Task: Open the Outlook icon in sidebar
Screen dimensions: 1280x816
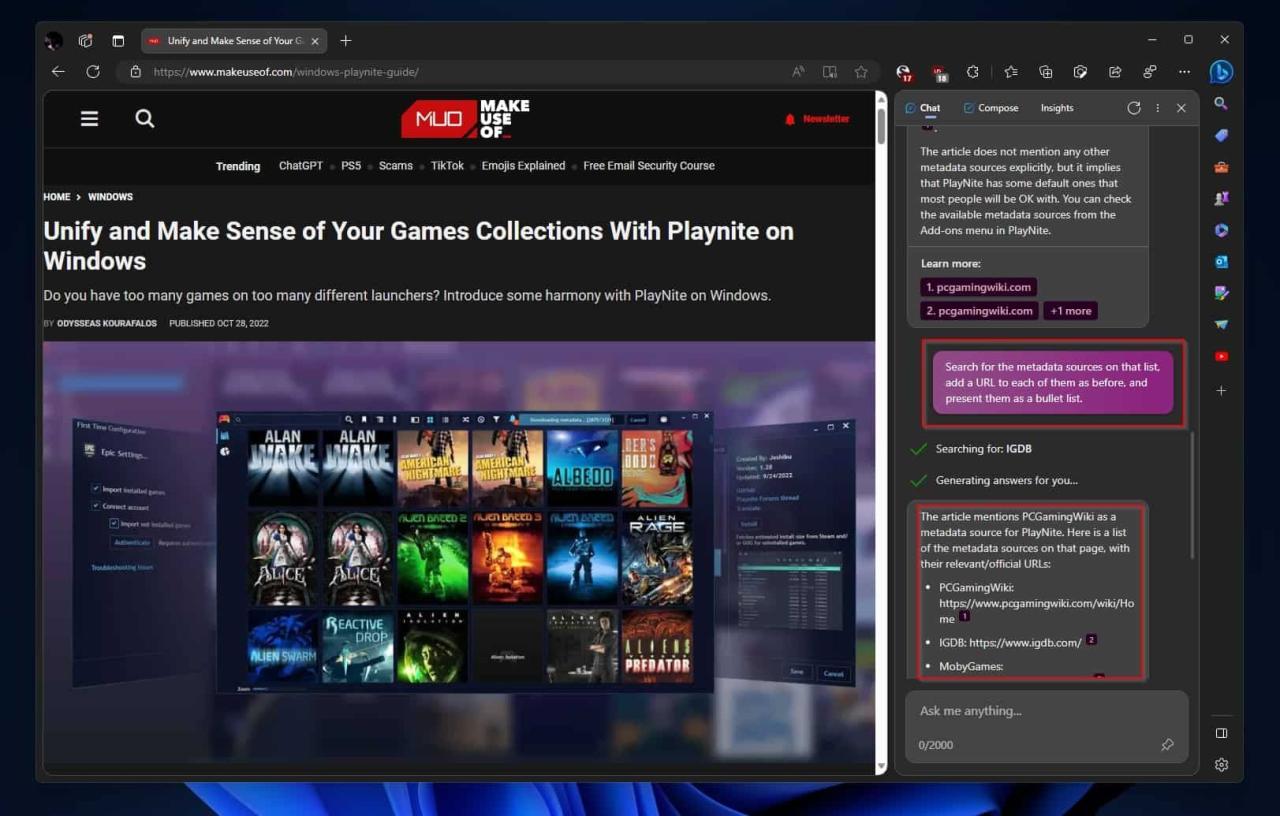Action: [x=1221, y=262]
